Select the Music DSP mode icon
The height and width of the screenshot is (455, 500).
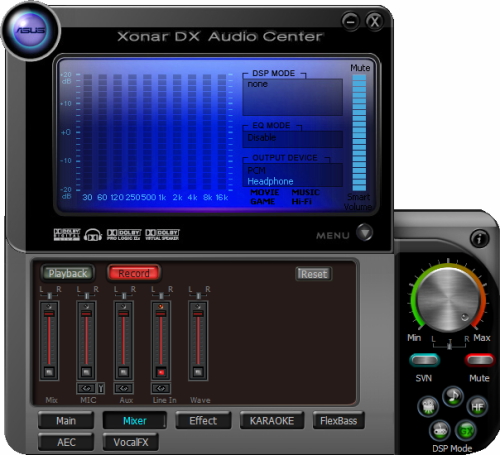[453, 396]
